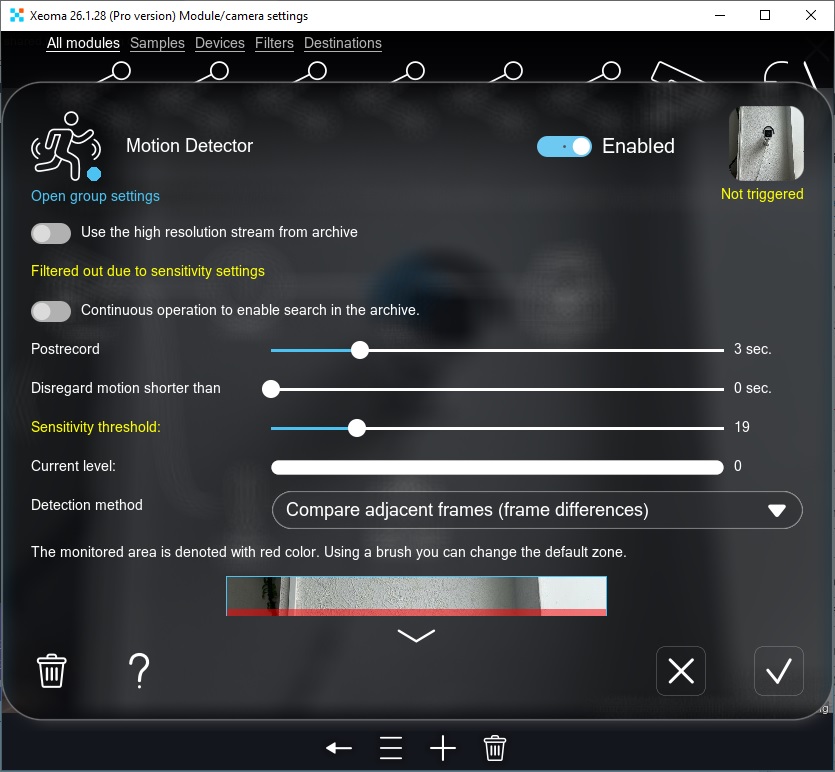Enable high resolution stream from archive

point(51,232)
